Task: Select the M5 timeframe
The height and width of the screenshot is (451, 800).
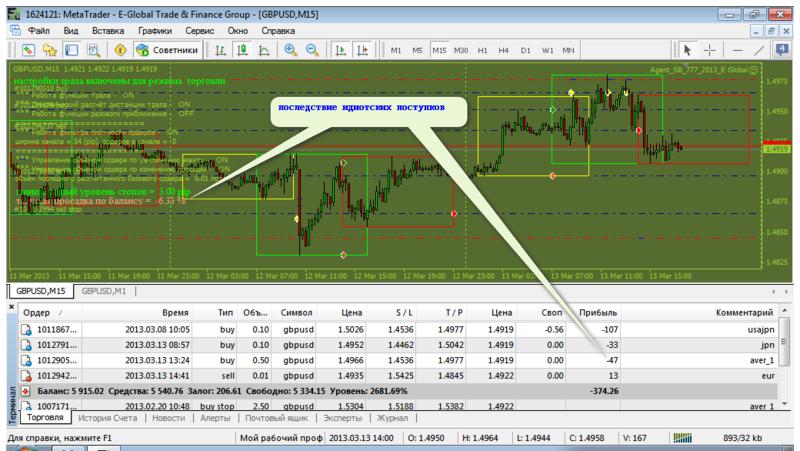Action: [x=417, y=51]
